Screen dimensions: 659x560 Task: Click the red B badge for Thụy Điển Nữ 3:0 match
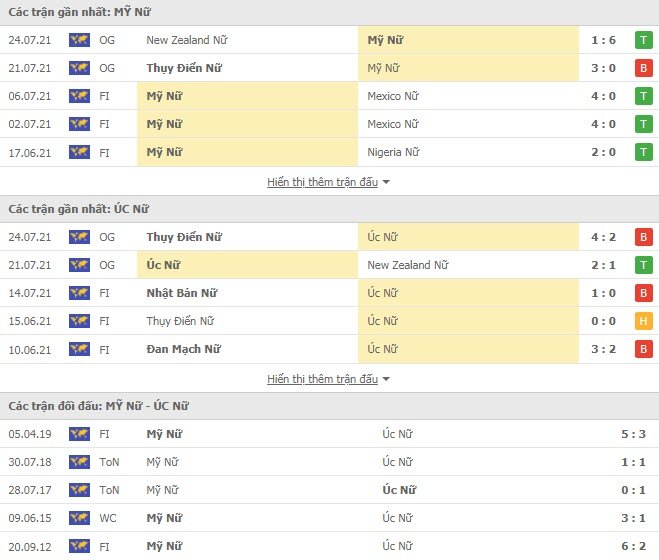coord(643,68)
